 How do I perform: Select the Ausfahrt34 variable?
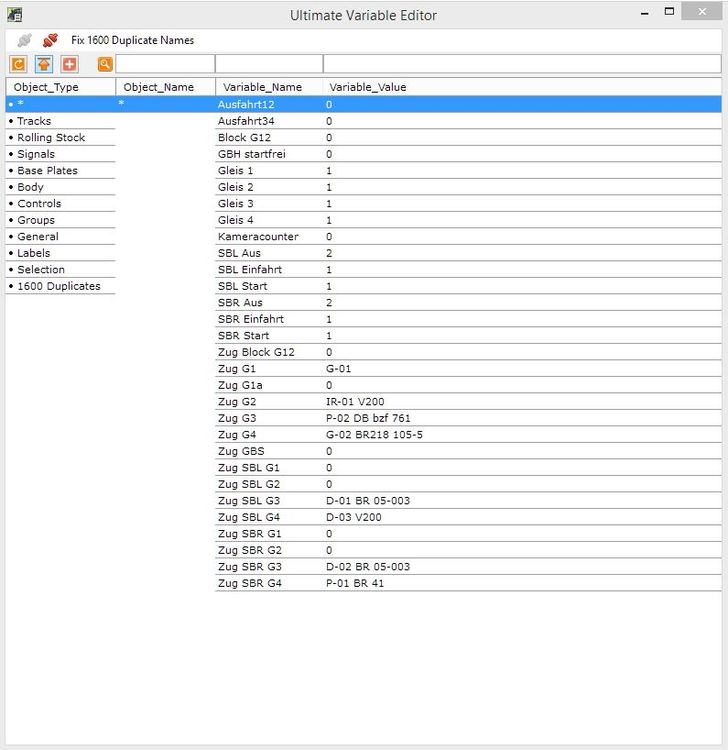[x=246, y=121]
